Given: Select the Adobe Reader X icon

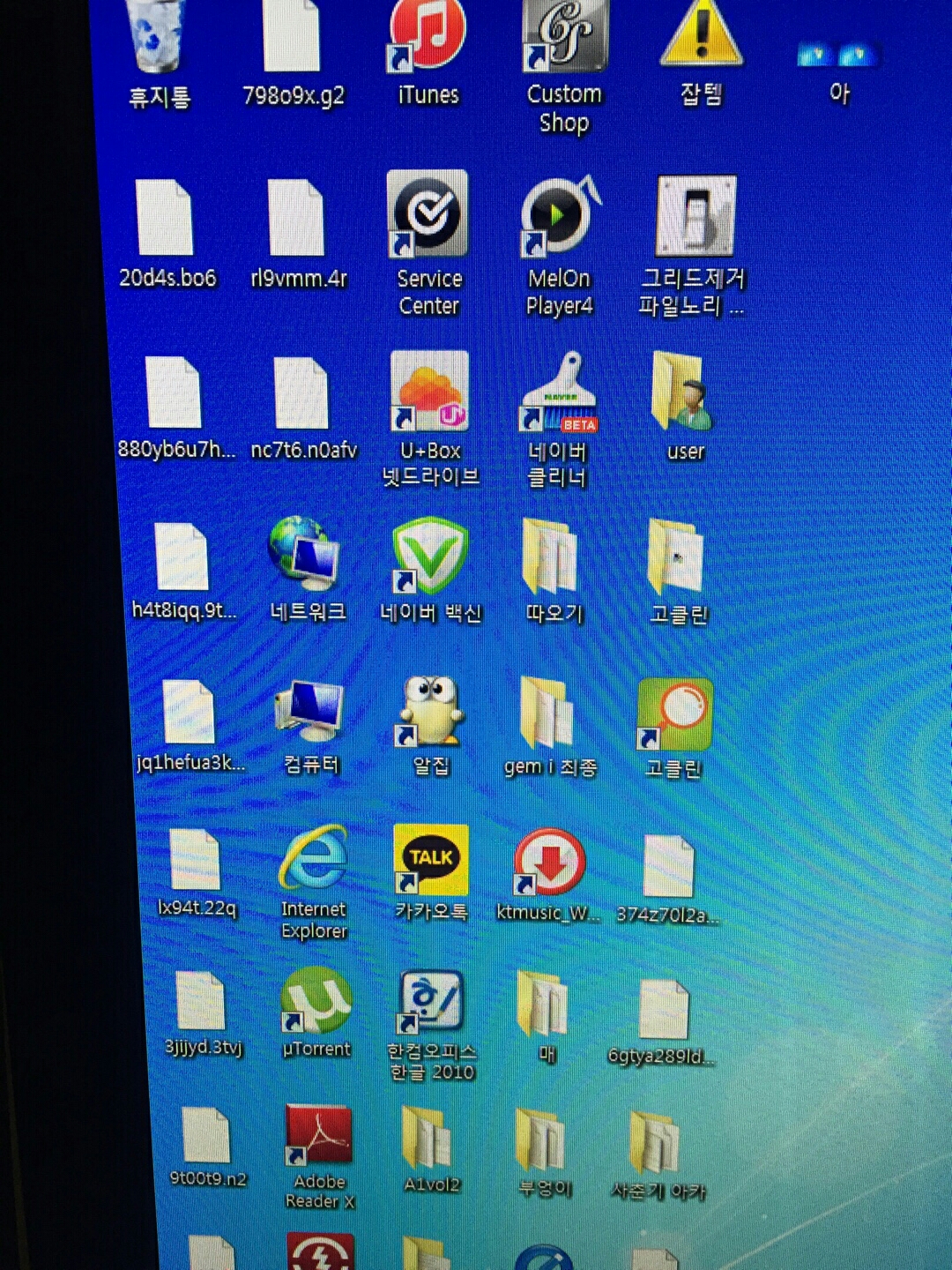Looking at the screenshot, I should pyautogui.click(x=318, y=1136).
